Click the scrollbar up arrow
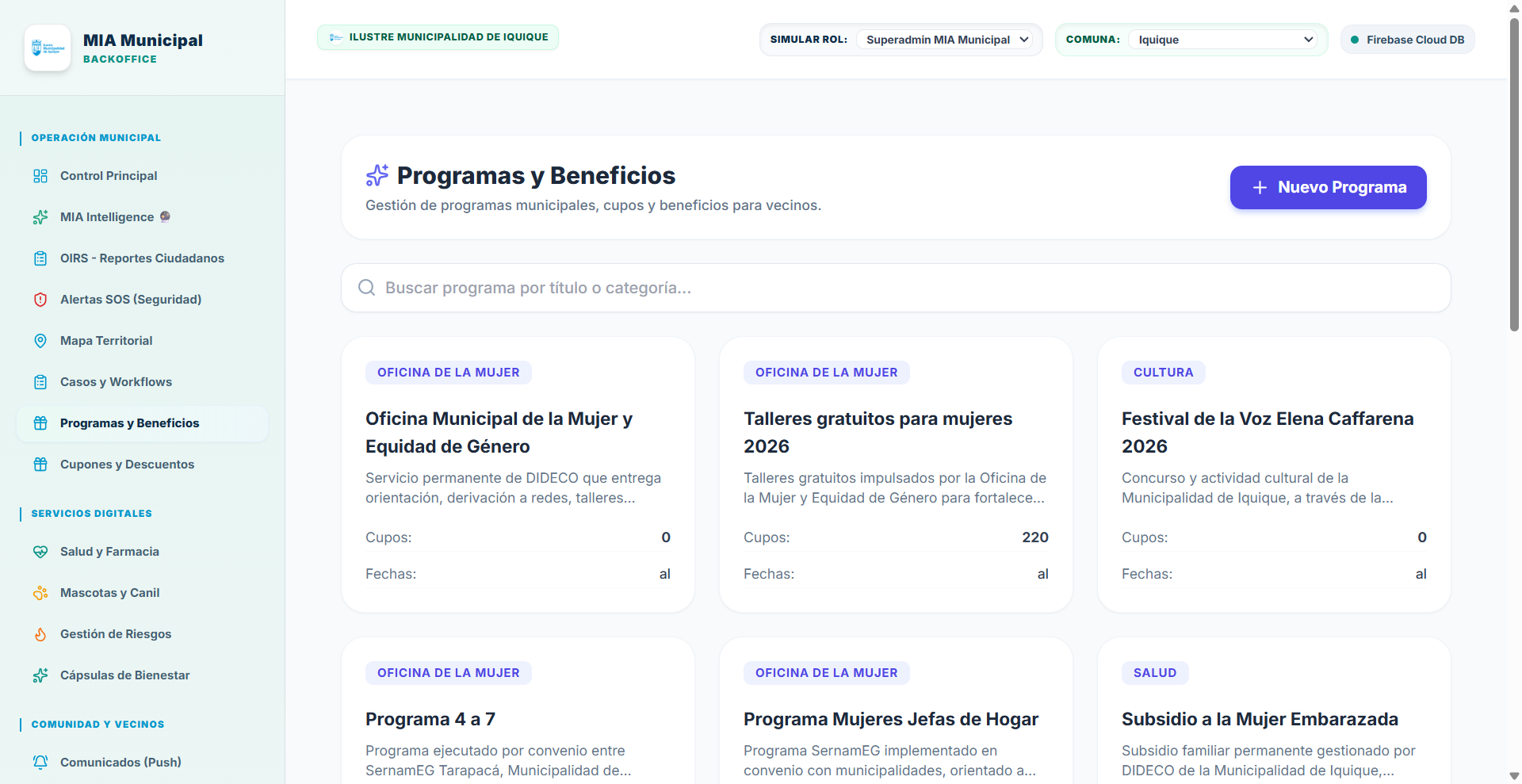 (1514, 7)
